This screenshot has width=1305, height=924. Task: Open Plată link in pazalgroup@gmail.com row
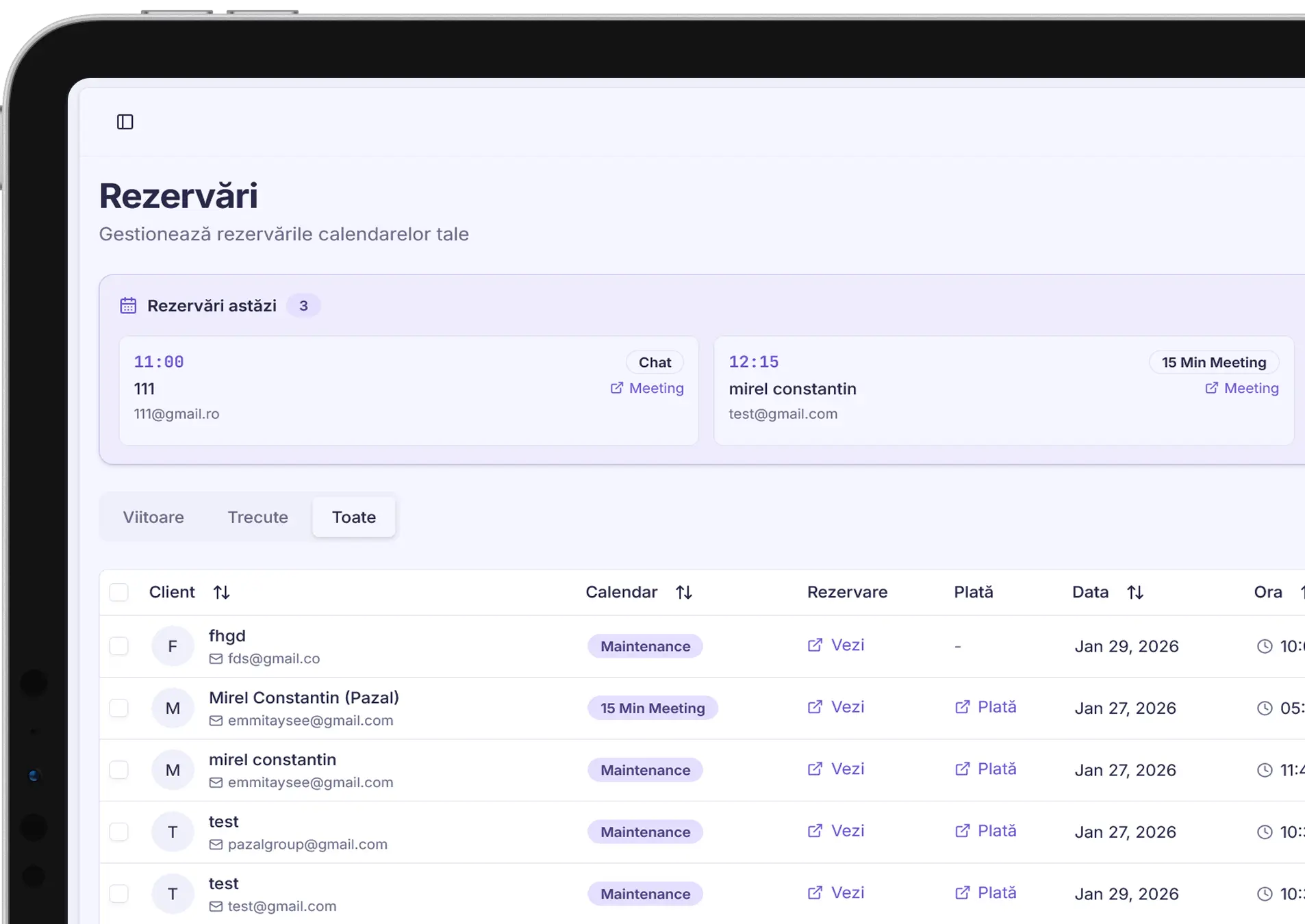coord(986,831)
